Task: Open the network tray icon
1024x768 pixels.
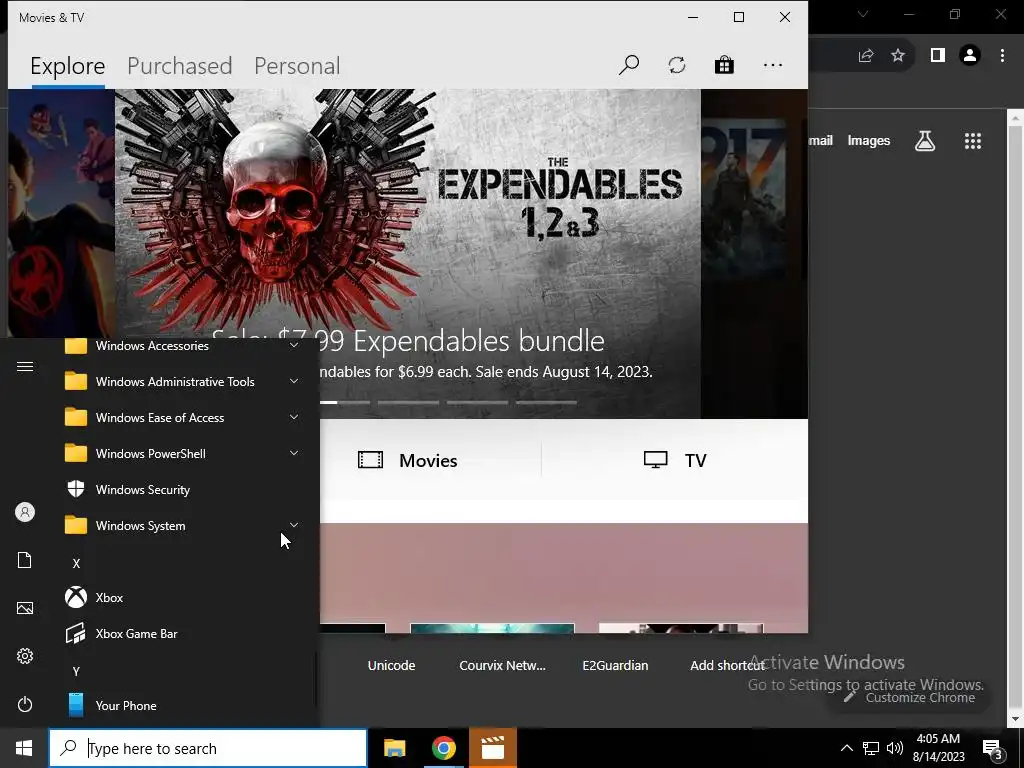Action: tap(871, 748)
